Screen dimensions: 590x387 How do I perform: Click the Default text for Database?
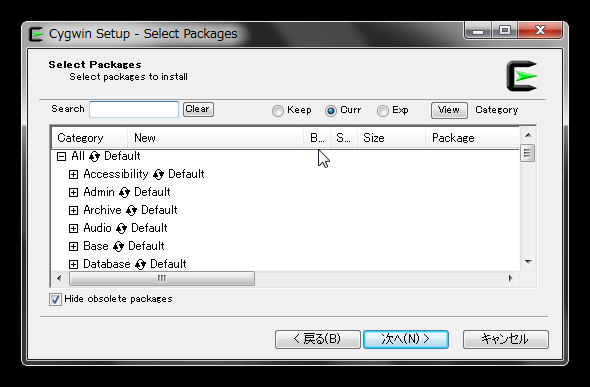click(168, 264)
